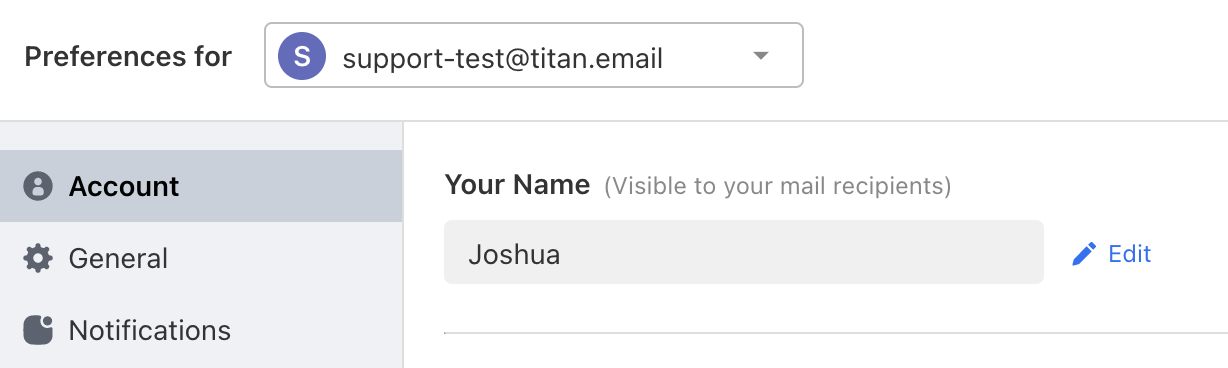
Task: Expand the account dropdown arrow
Action: [x=760, y=56]
